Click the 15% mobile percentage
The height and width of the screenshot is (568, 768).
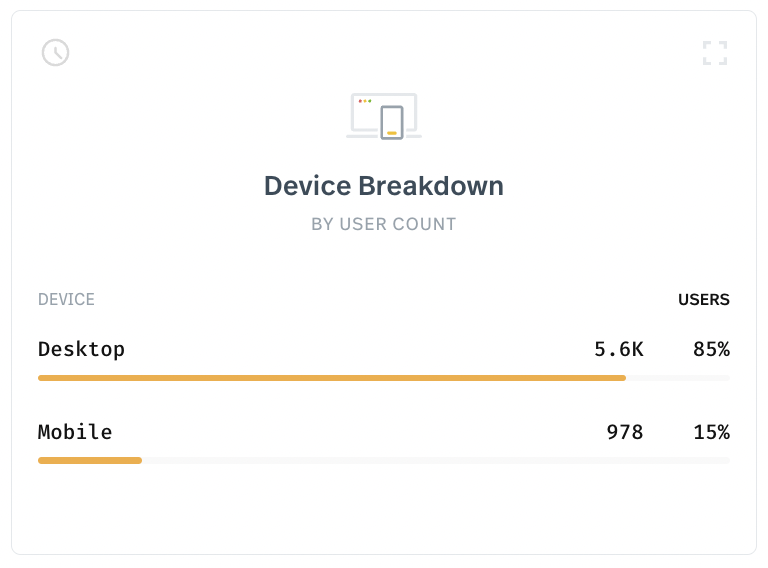711,432
